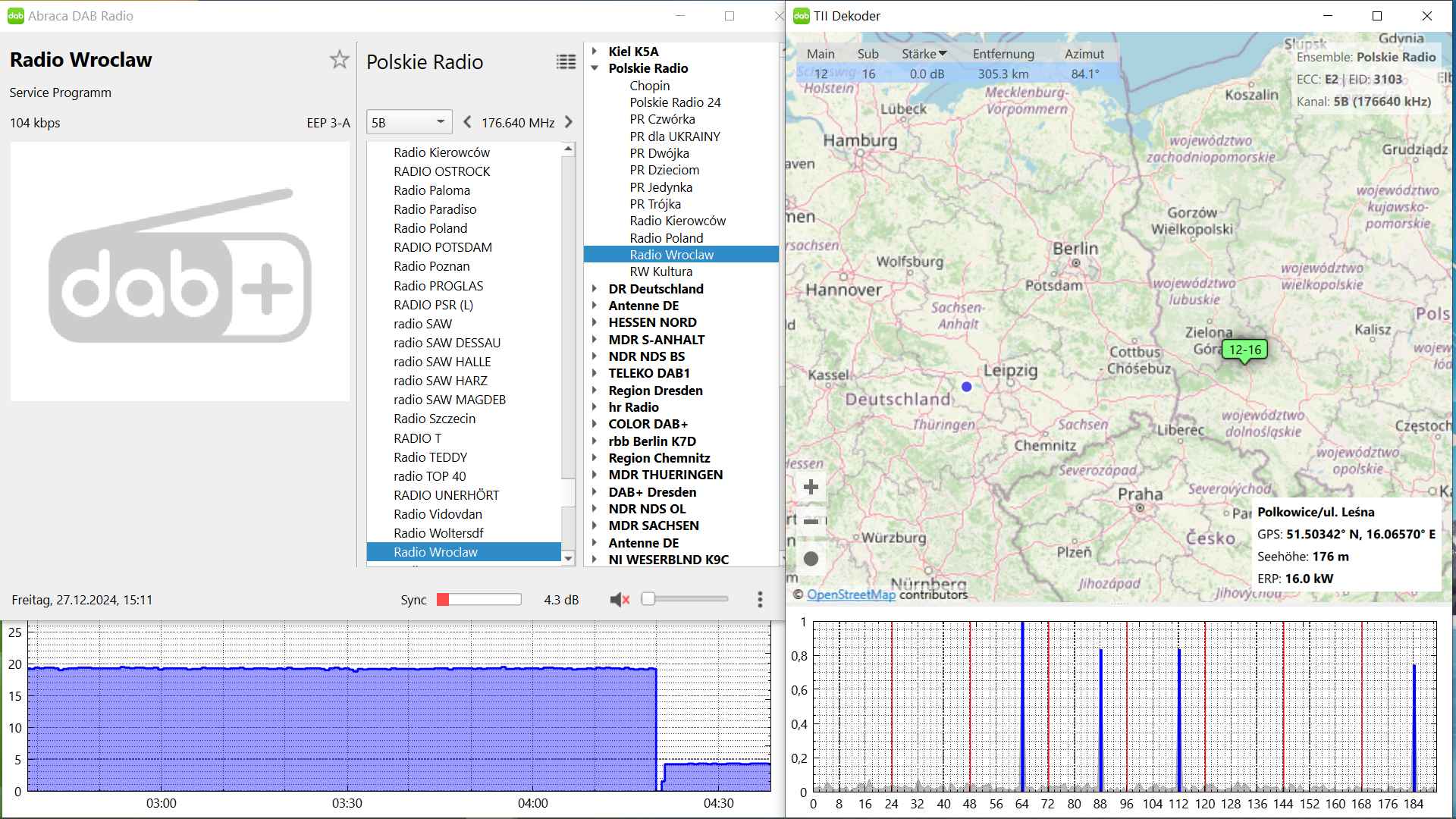
Task: Click the Entfernung column header
Action: (x=1003, y=54)
